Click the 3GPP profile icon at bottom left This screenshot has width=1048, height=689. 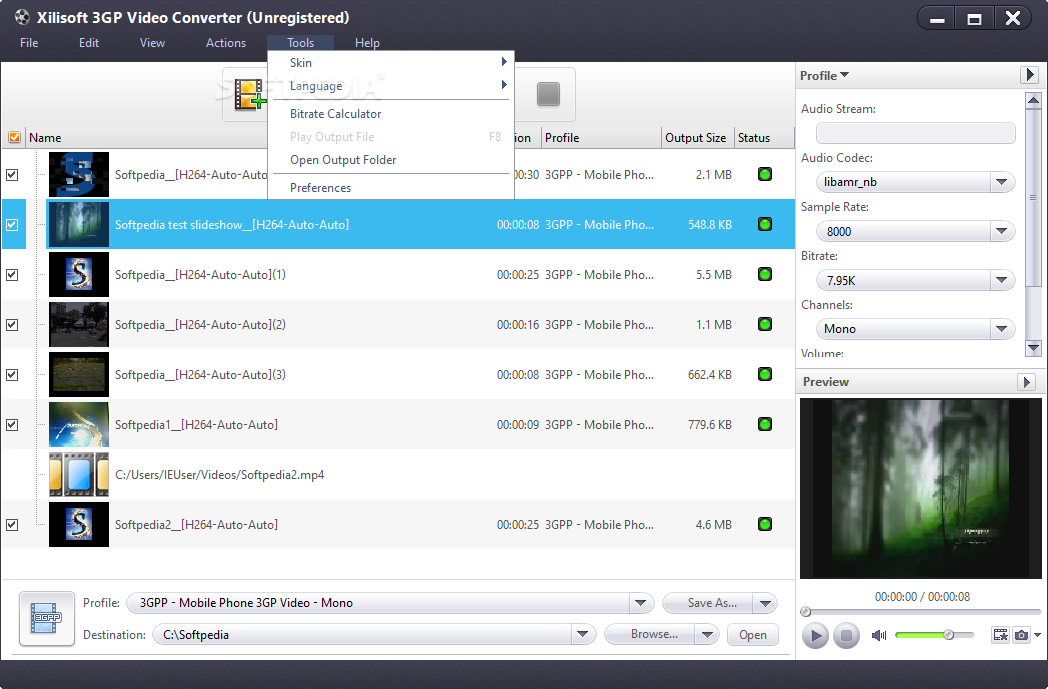pyautogui.click(x=47, y=618)
